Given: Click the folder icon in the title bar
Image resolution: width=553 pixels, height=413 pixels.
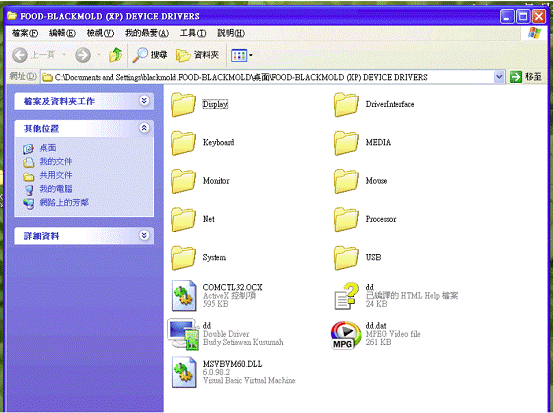Looking at the screenshot, I should coord(12,16).
